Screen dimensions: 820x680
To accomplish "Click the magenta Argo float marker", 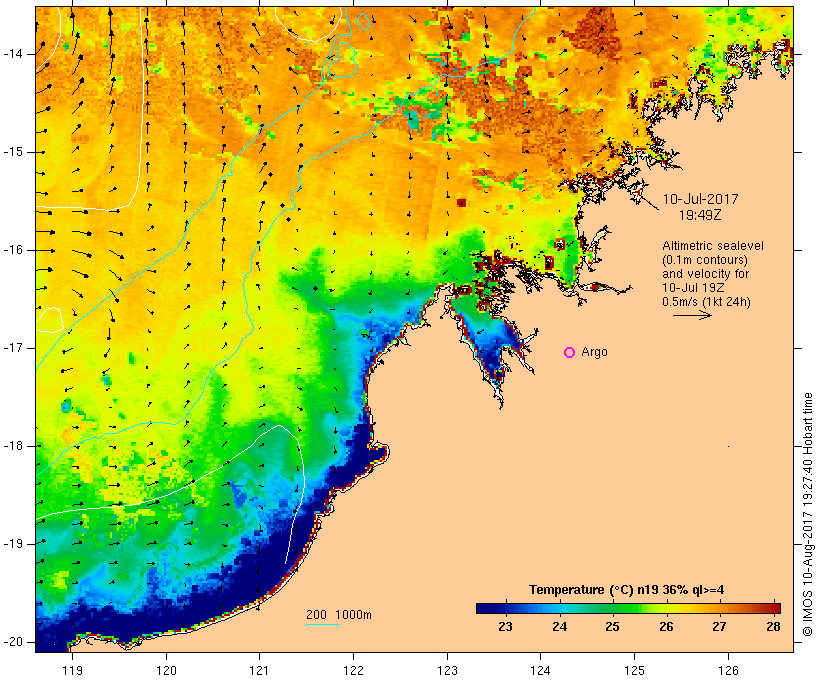I will click(x=570, y=353).
